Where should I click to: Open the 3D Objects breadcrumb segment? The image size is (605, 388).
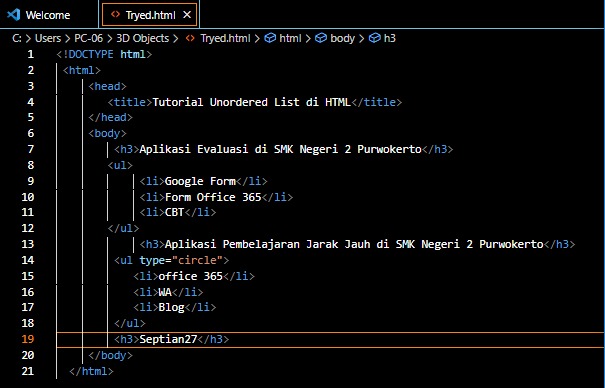coord(142,38)
